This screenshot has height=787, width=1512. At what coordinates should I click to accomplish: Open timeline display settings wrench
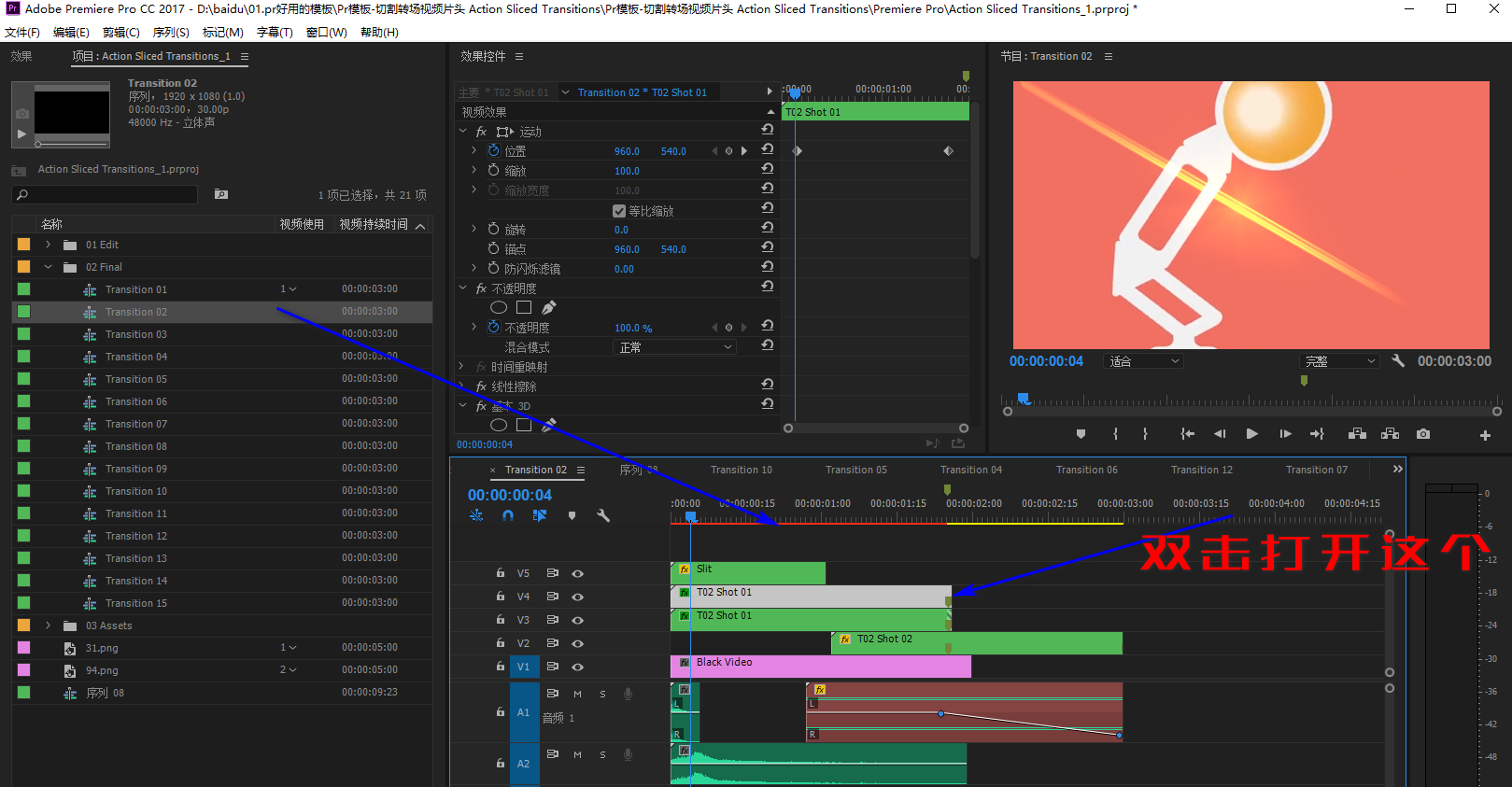click(x=603, y=515)
